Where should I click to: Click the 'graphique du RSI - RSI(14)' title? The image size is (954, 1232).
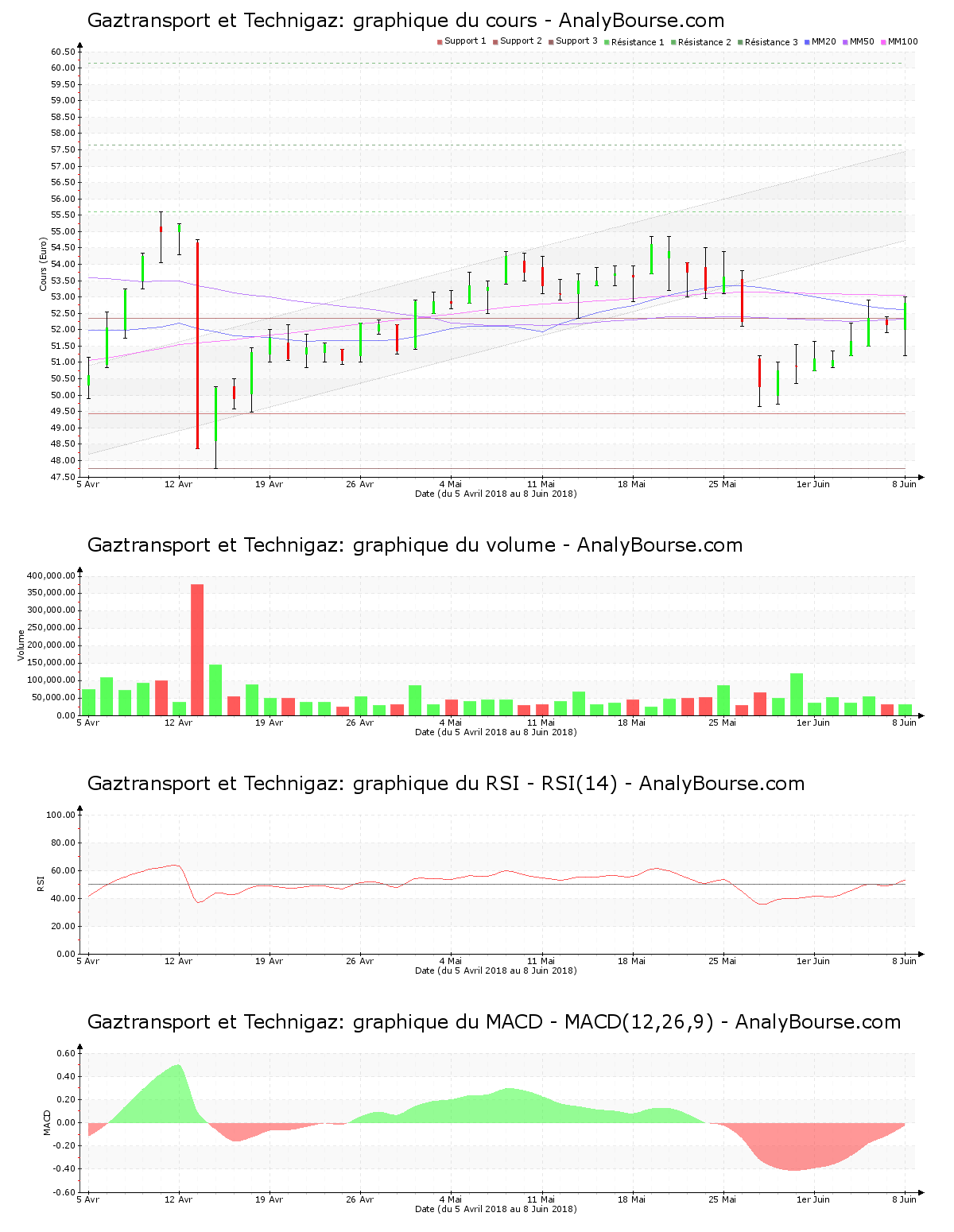coord(446,784)
